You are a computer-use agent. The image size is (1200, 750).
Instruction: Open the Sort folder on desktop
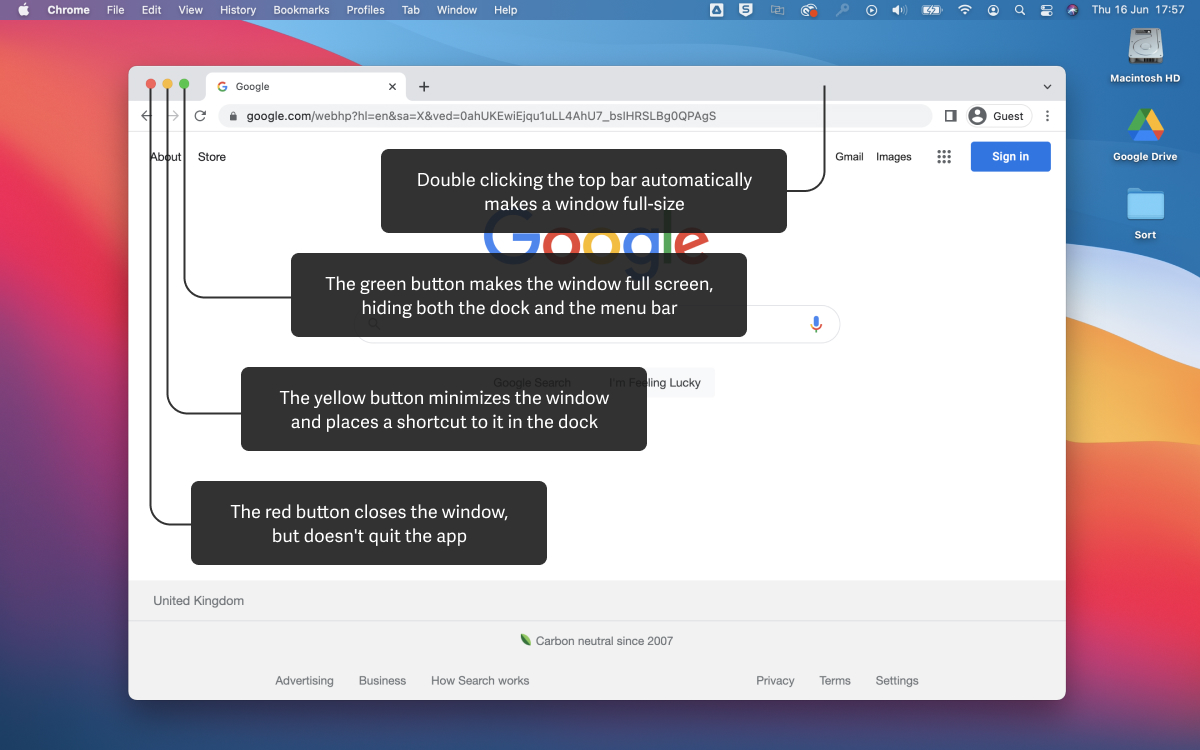point(1145,213)
